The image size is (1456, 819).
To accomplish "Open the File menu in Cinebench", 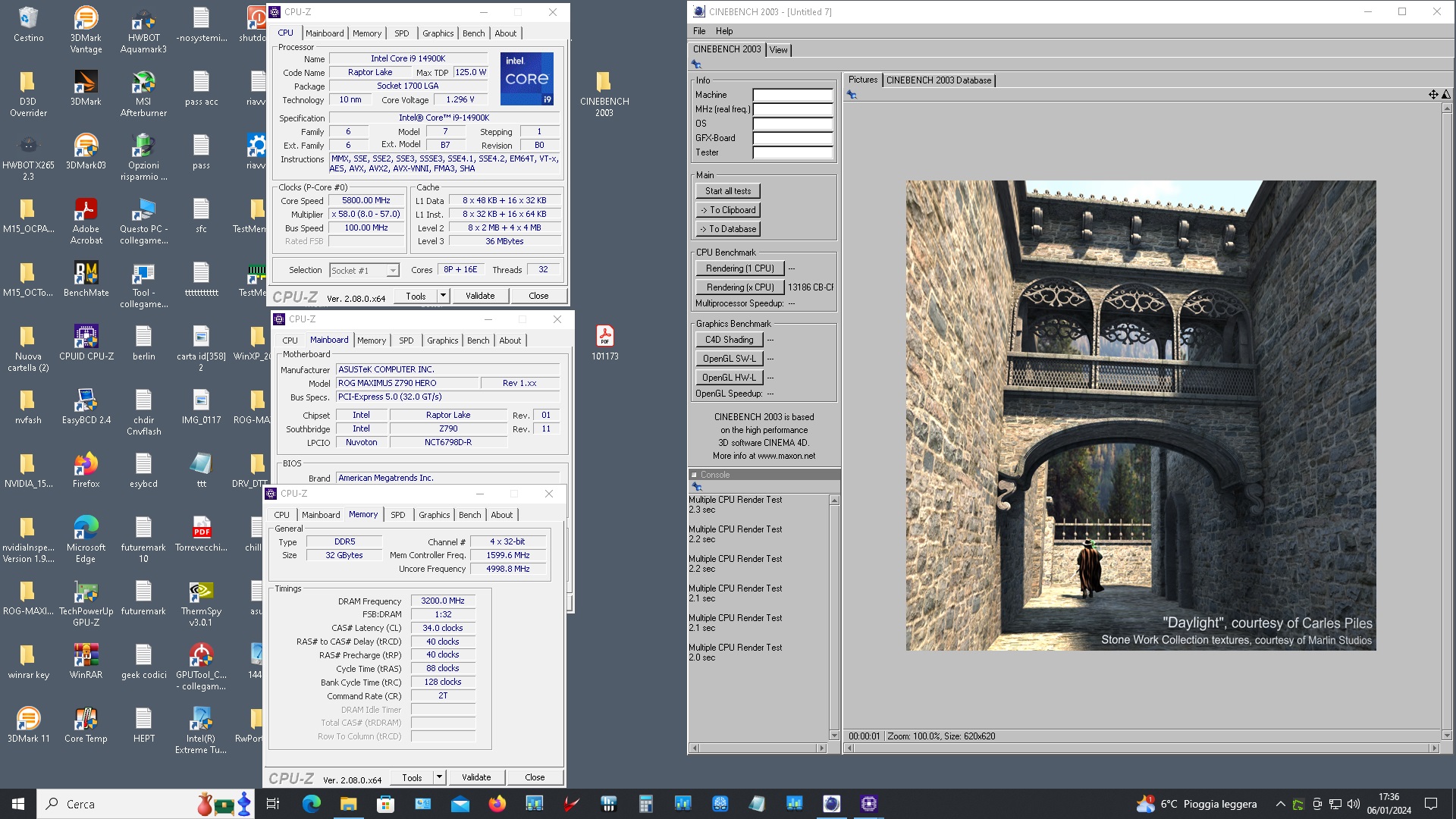I will point(699,31).
